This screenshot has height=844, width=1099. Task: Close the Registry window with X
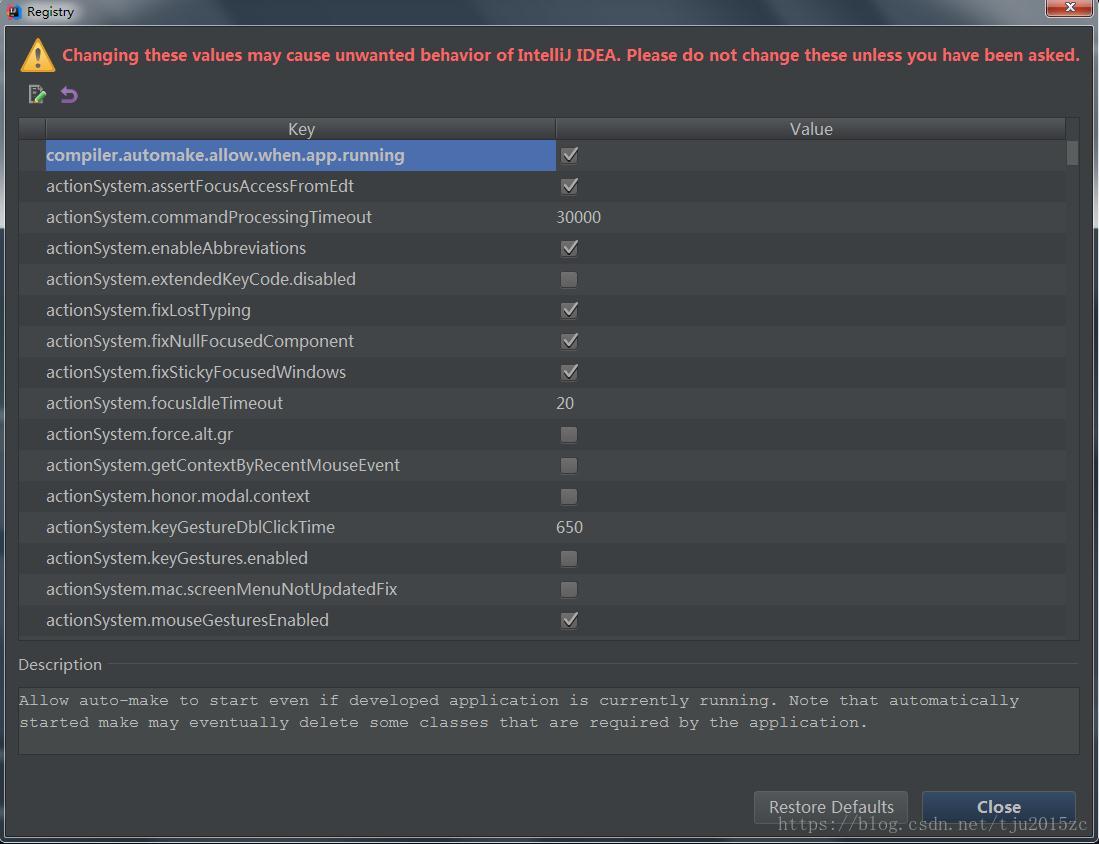click(1070, 7)
